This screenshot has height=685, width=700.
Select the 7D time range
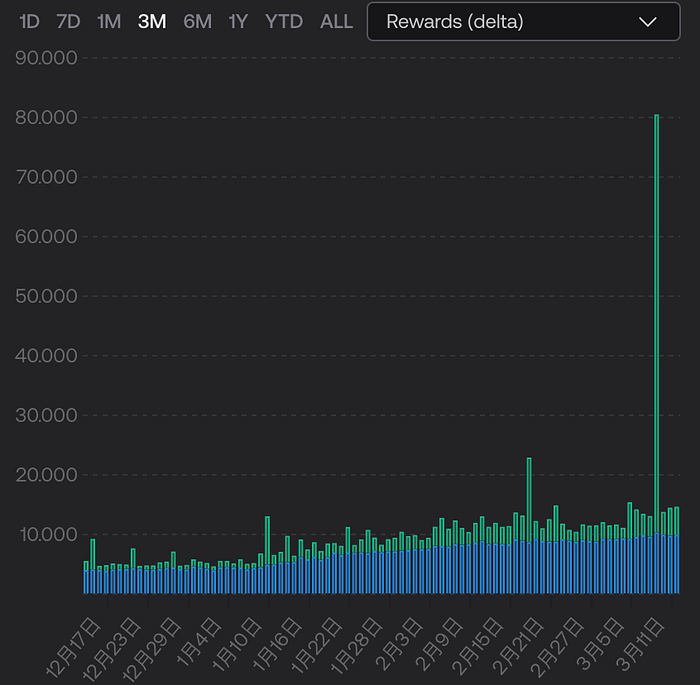[68, 21]
